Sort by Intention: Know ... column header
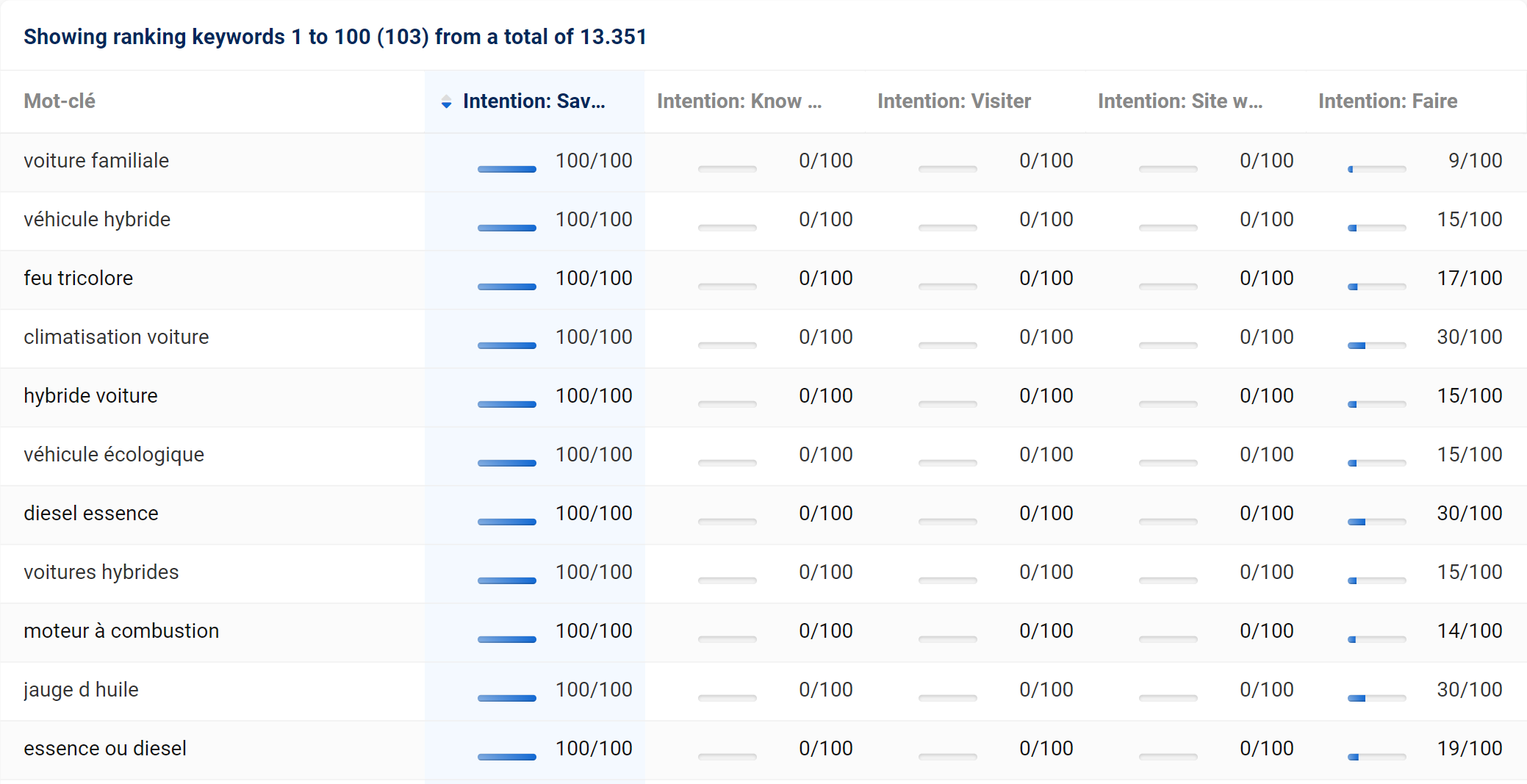 [x=739, y=101]
